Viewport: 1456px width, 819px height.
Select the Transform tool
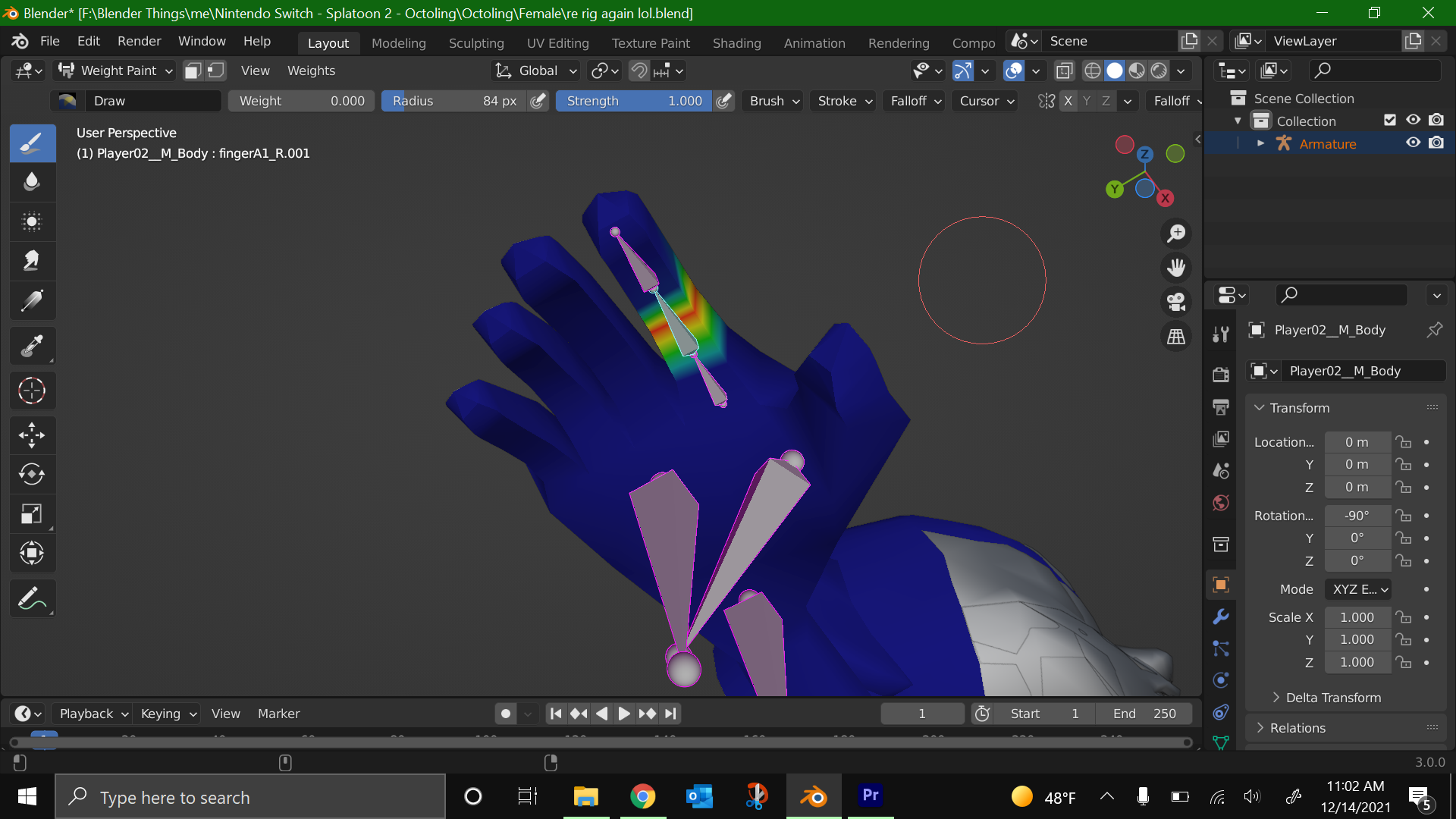tap(32, 554)
